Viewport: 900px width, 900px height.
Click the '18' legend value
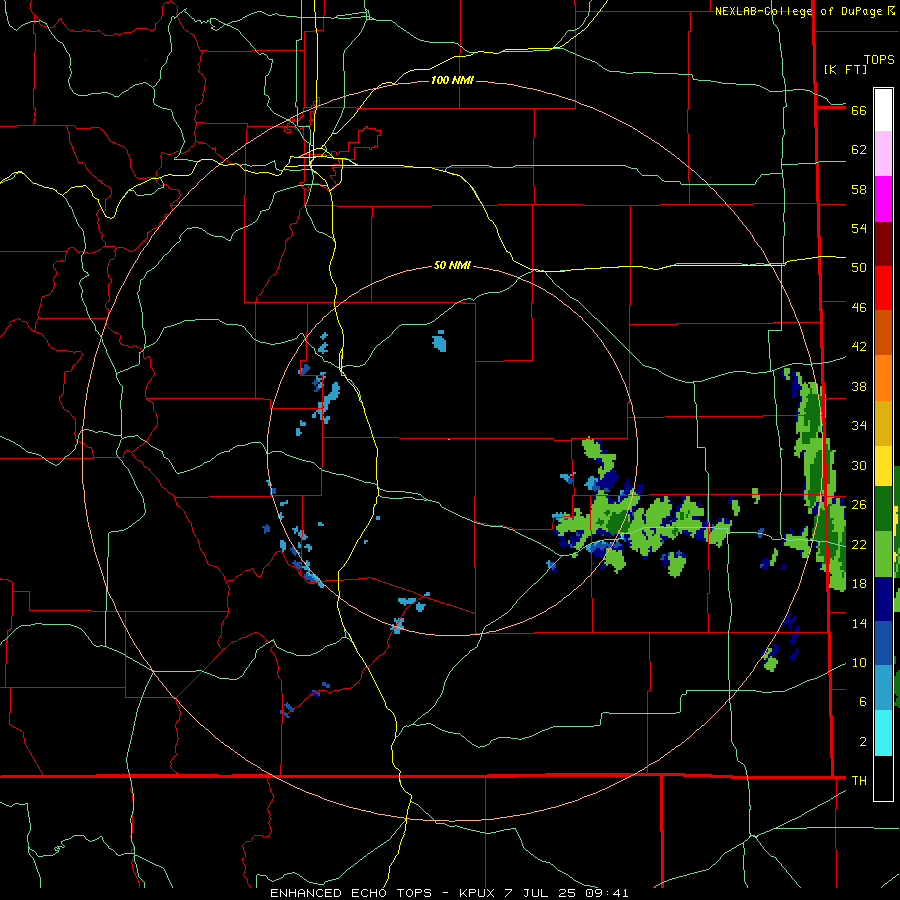(859, 584)
